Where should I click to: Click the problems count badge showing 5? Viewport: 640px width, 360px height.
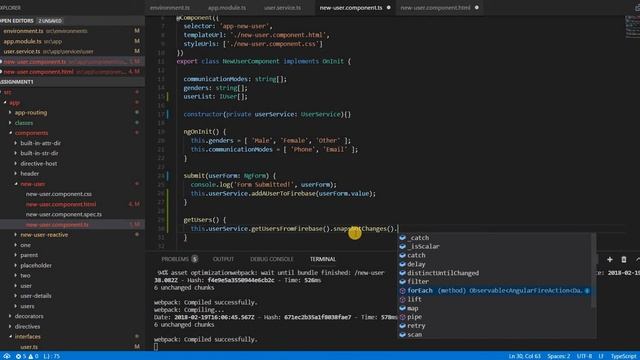pos(195,259)
